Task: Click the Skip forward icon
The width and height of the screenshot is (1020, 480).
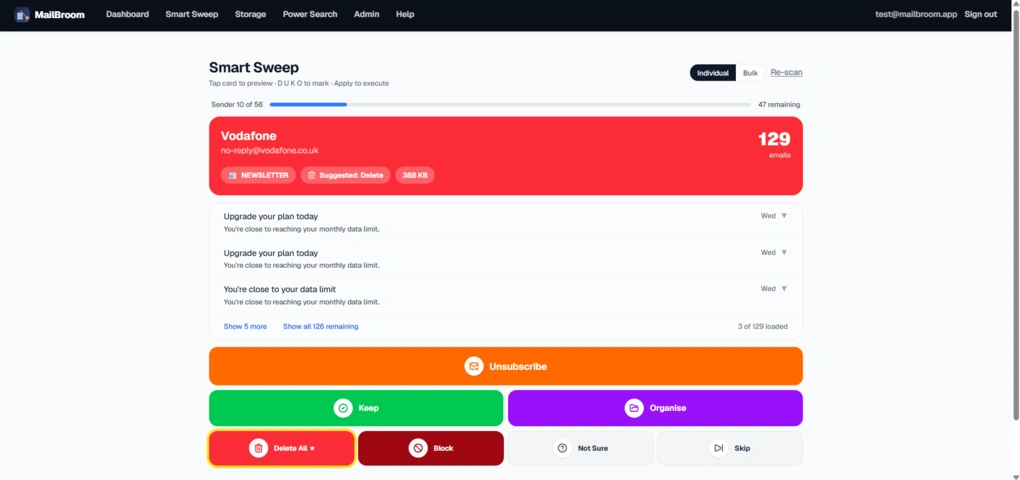Action: pos(718,448)
